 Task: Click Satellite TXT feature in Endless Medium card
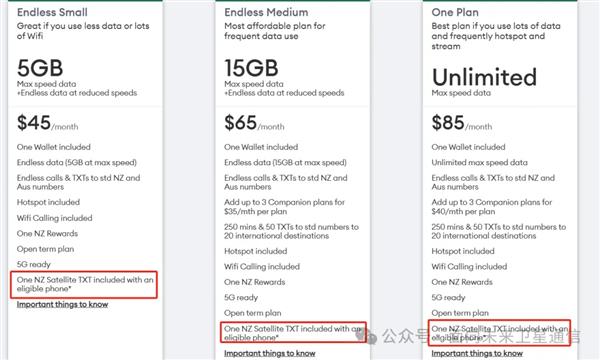[293, 333]
